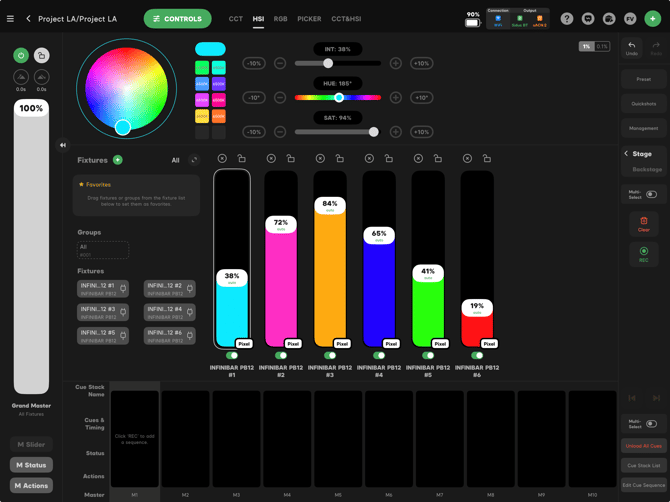Click the -10° hue button
The width and height of the screenshot is (670, 502).
254,98
